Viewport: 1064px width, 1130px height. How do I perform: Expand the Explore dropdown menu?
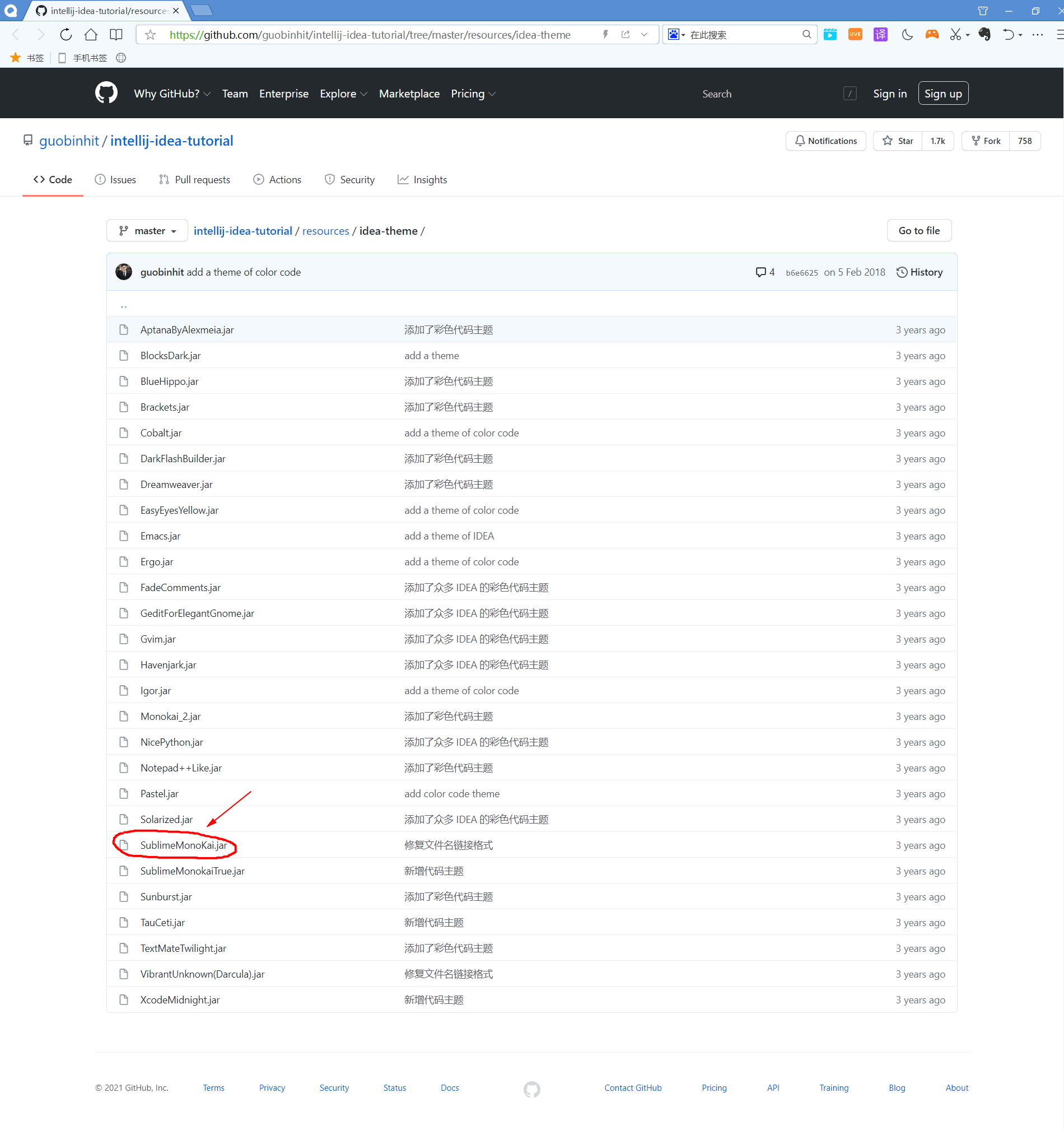(343, 94)
